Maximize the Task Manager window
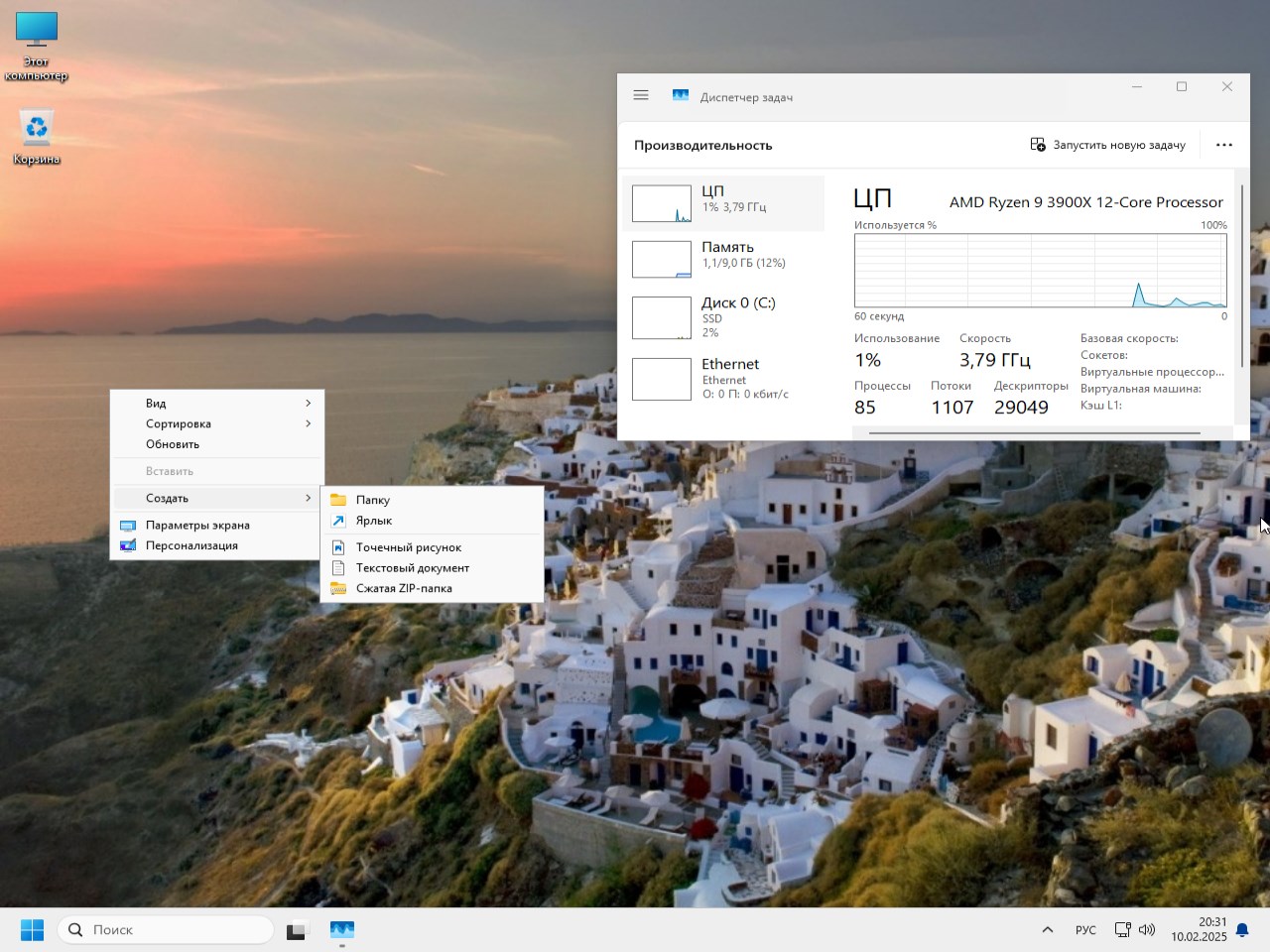The height and width of the screenshot is (952, 1270). tap(1182, 87)
